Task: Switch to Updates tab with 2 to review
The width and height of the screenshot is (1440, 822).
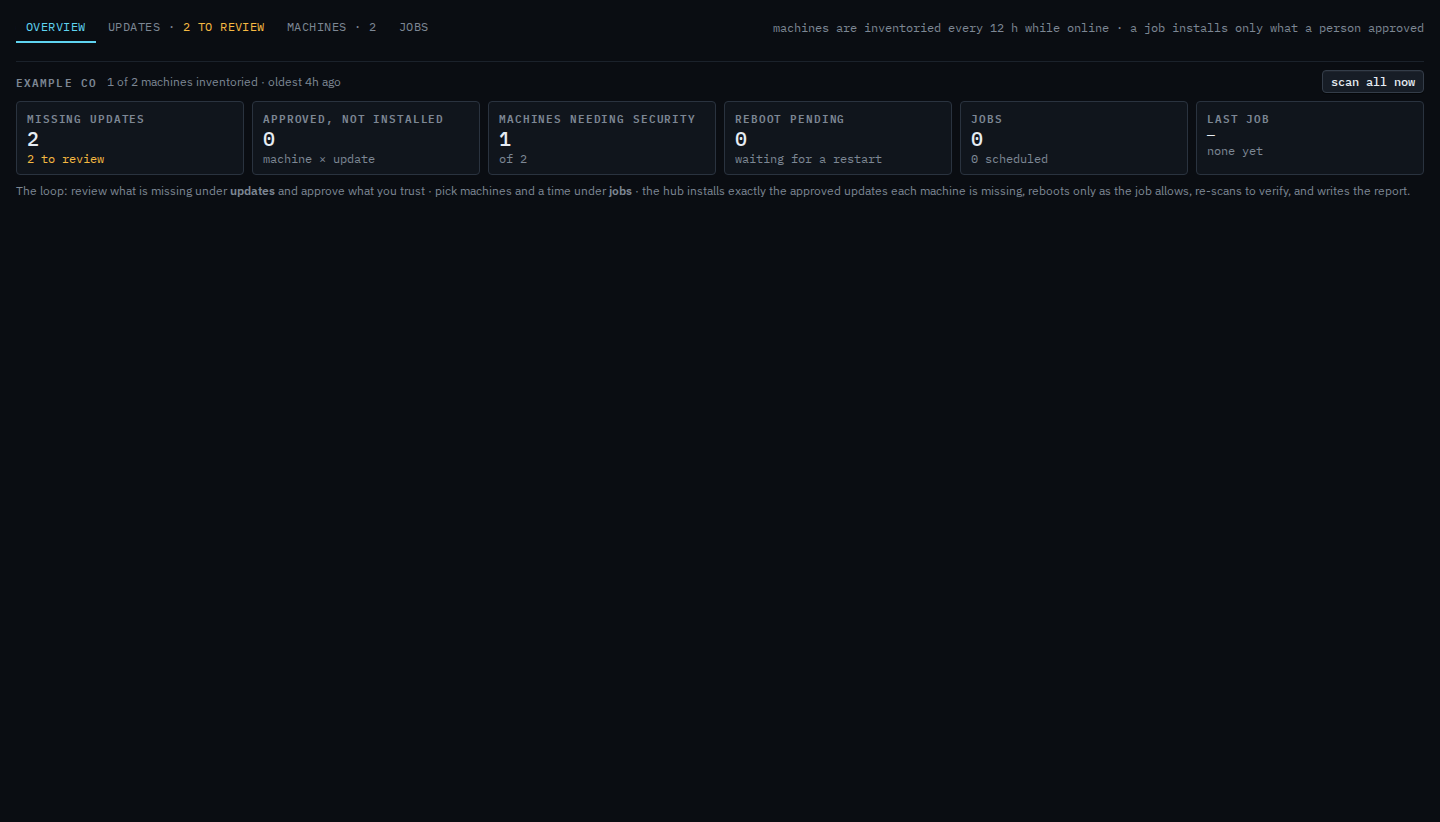Action: (186, 27)
